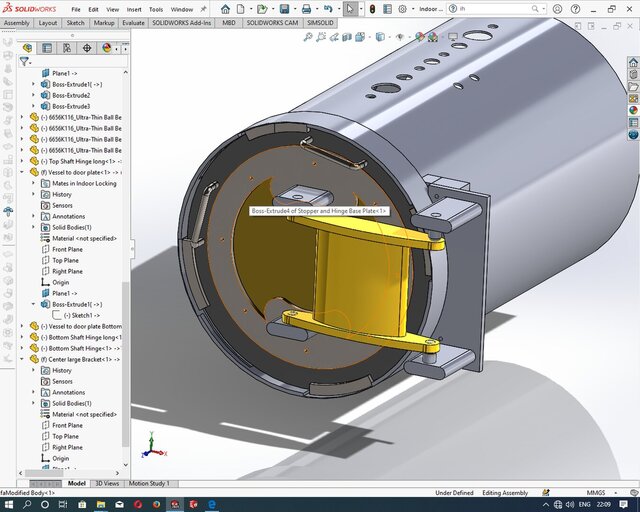640x512 pixels.
Task: Switch to the Motion Study 1 tab
Action: (148, 483)
